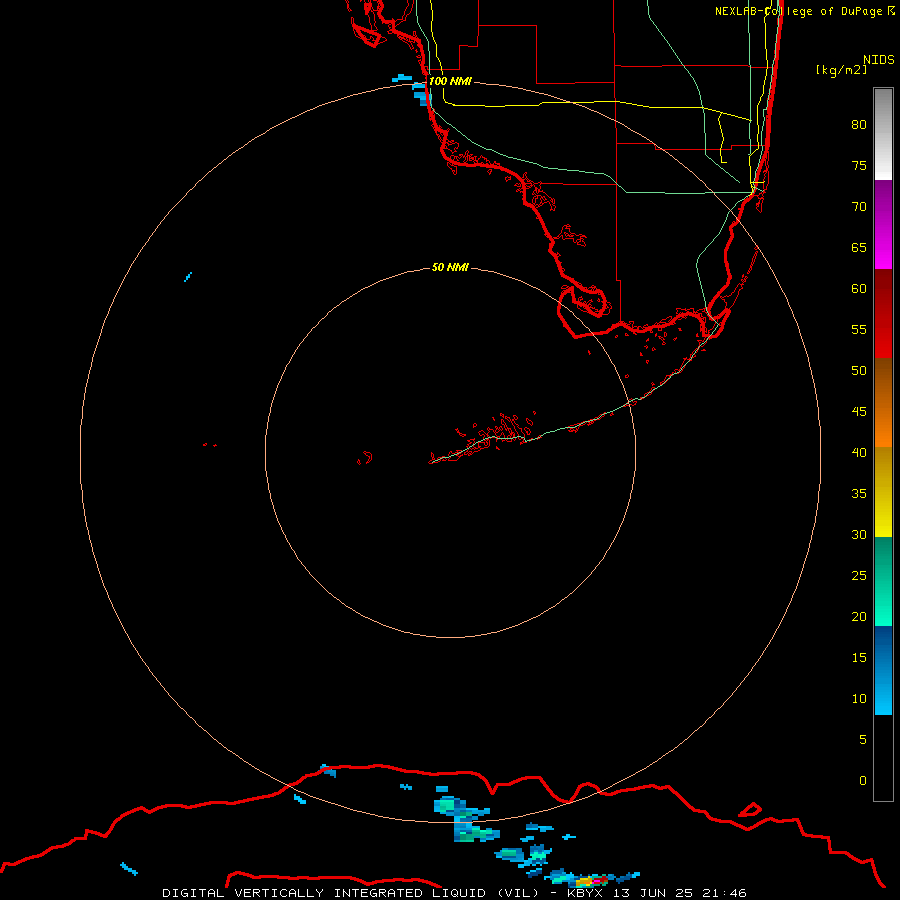This screenshot has height=900, width=900.
Task: Pick the green segment of the color bar
Action: click(883, 581)
